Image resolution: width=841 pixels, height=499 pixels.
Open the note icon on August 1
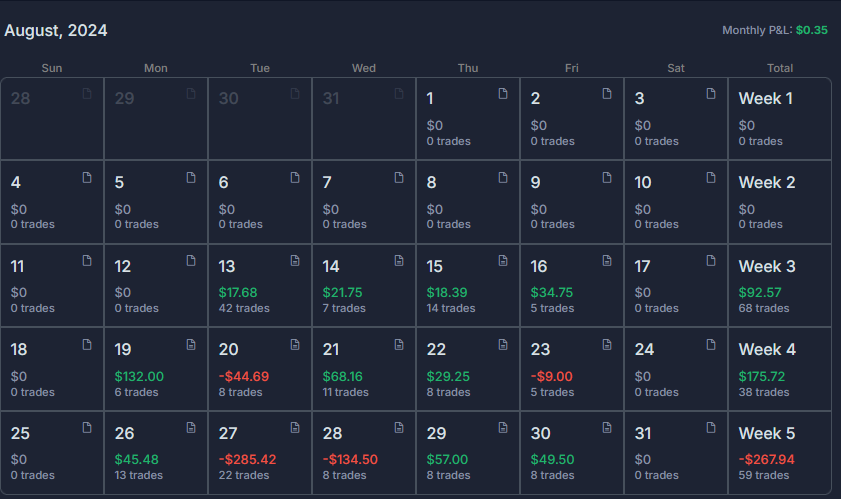[x=503, y=93]
